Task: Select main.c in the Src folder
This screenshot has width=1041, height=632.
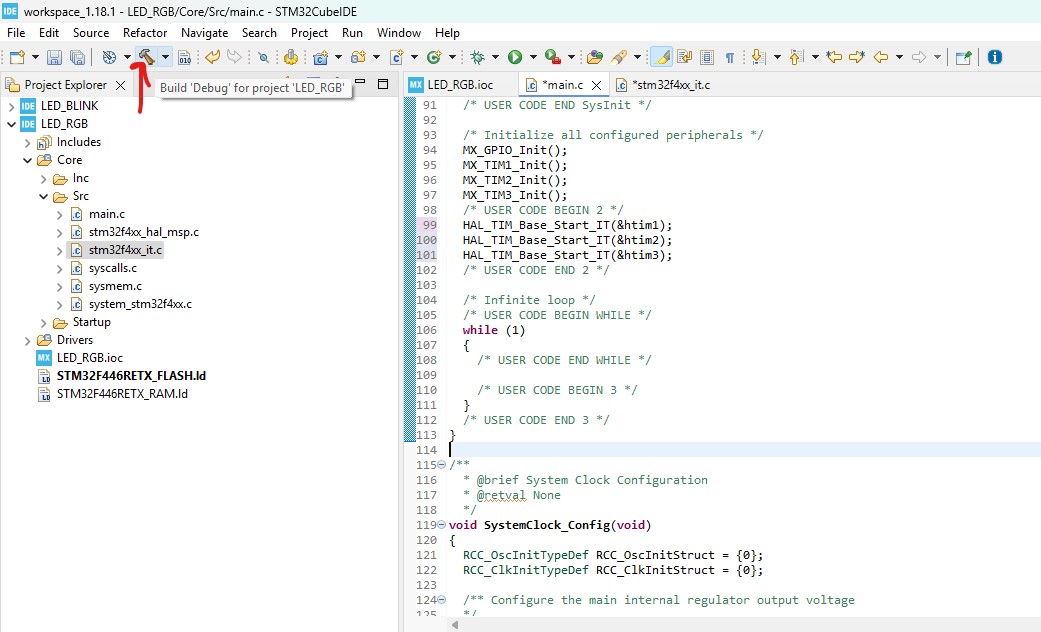Action: [107, 214]
